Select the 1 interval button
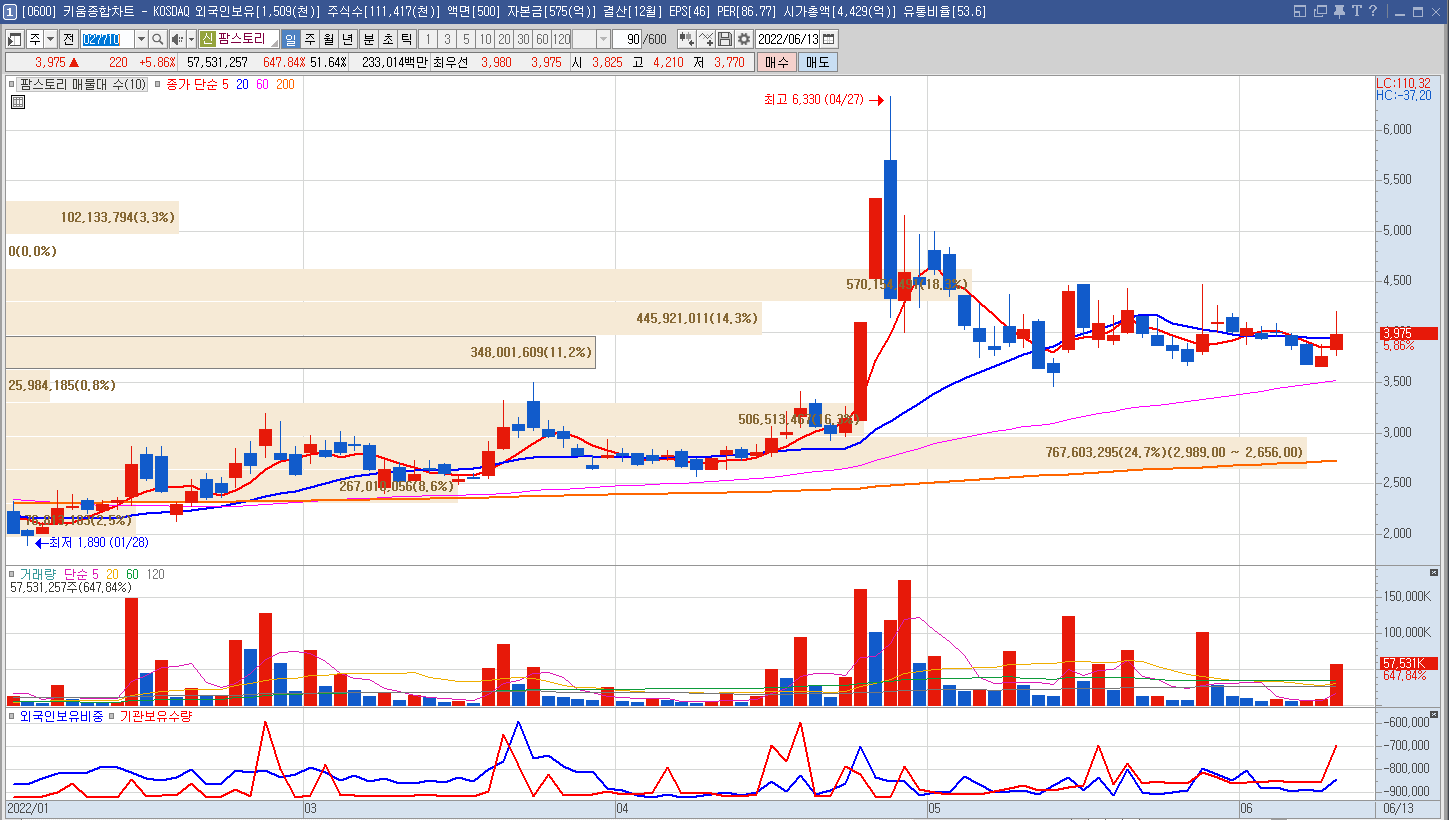The height and width of the screenshot is (820, 1449). click(x=427, y=39)
